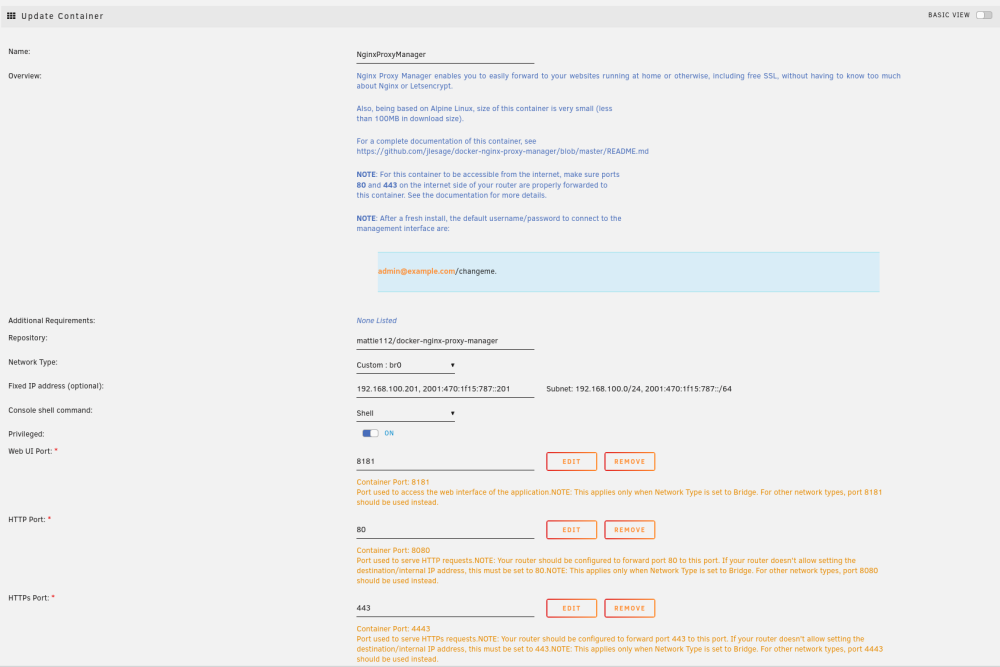The image size is (1000, 667).
Task: Click the Privileged label
Action: (x=26, y=434)
